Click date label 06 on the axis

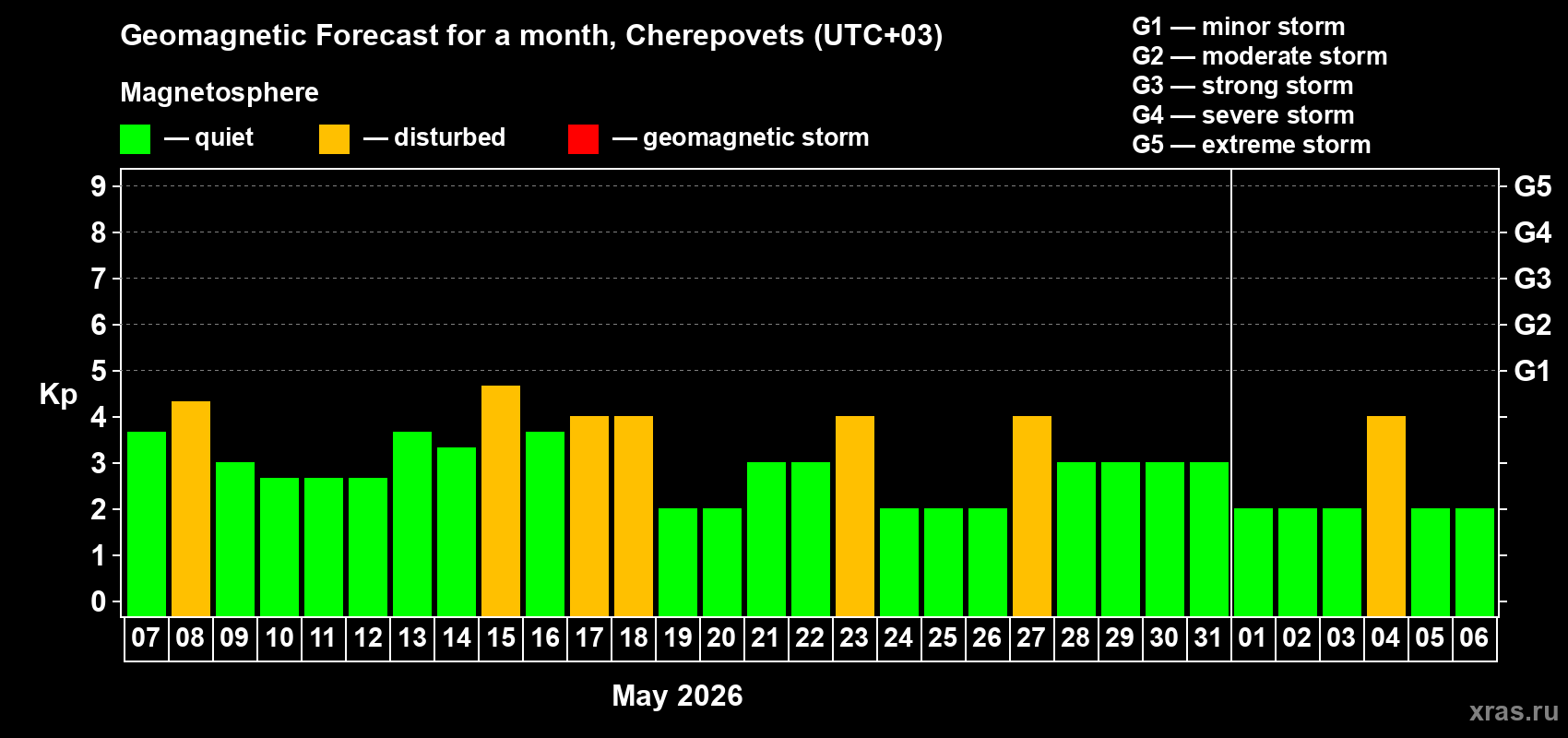pyautogui.click(x=1474, y=638)
